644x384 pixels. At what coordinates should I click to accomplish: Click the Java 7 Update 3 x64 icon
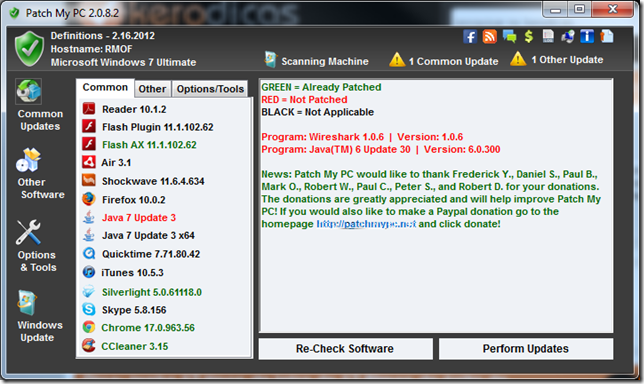click(x=89, y=235)
